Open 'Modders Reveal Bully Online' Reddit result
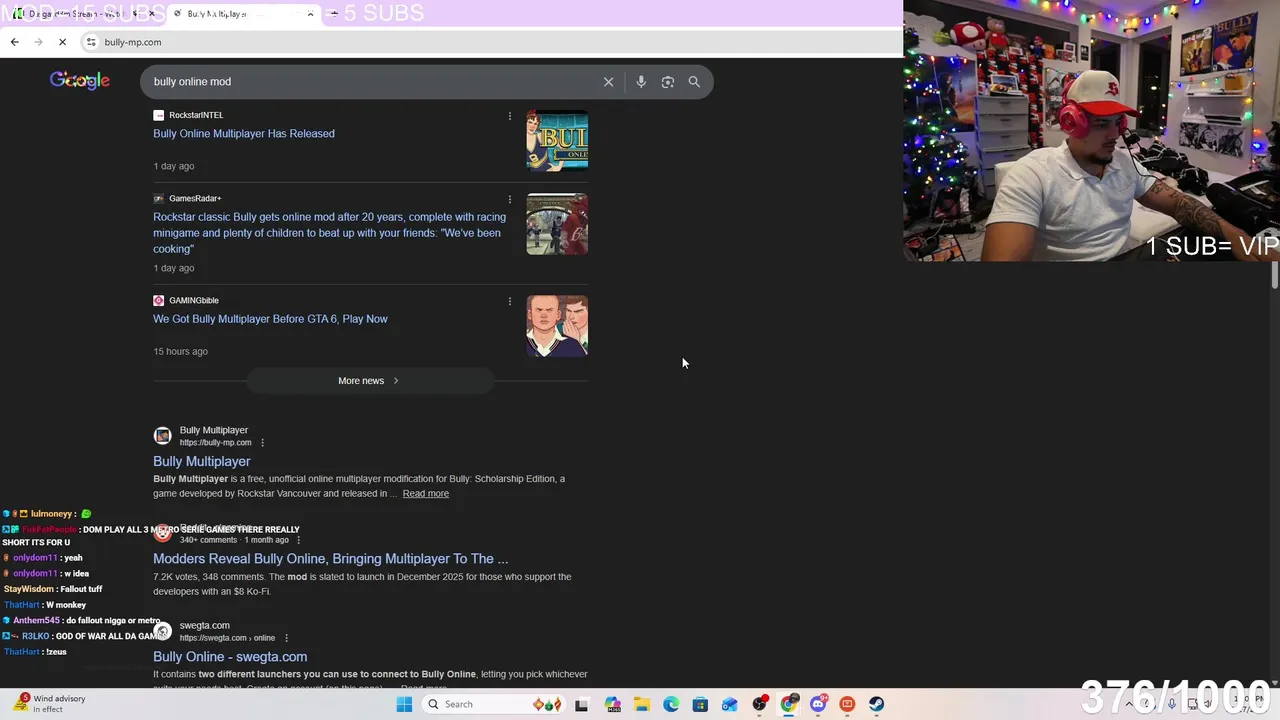Screen dimensions: 1280x720 330,559
